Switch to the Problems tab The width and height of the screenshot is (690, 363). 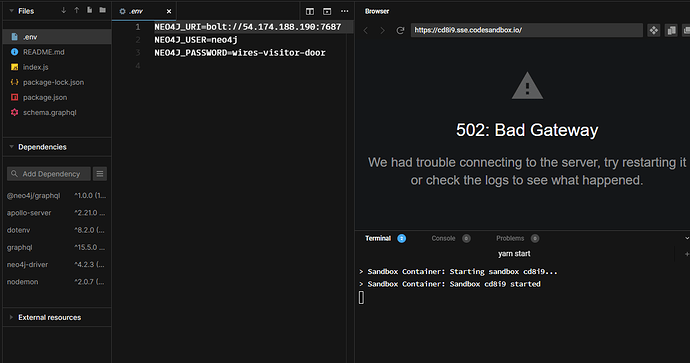[x=510, y=238]
